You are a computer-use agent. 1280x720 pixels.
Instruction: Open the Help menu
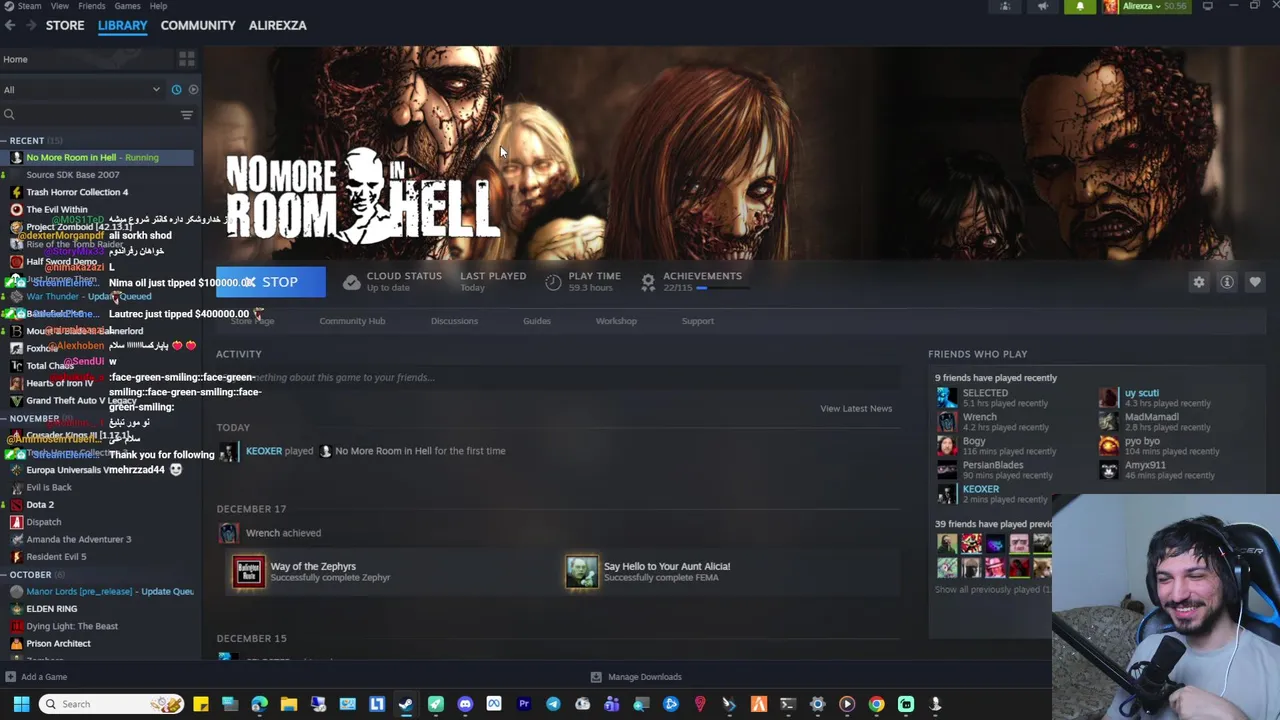point(158,6)
